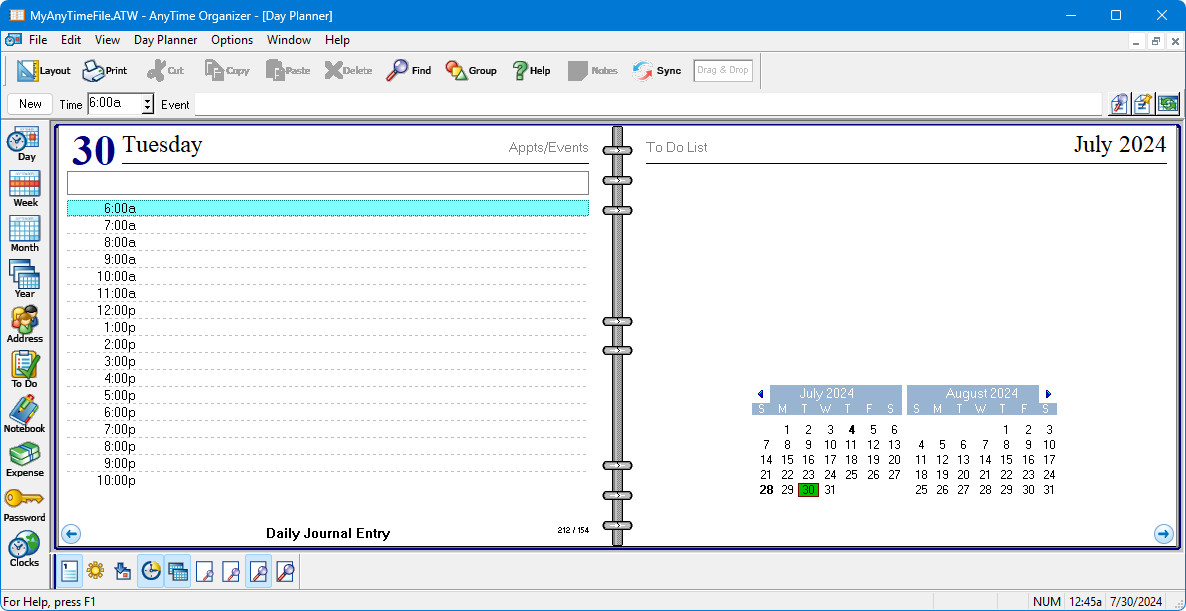Open the Edit menu
Viewport: 1186px width, 611px height.
point(71,40)
